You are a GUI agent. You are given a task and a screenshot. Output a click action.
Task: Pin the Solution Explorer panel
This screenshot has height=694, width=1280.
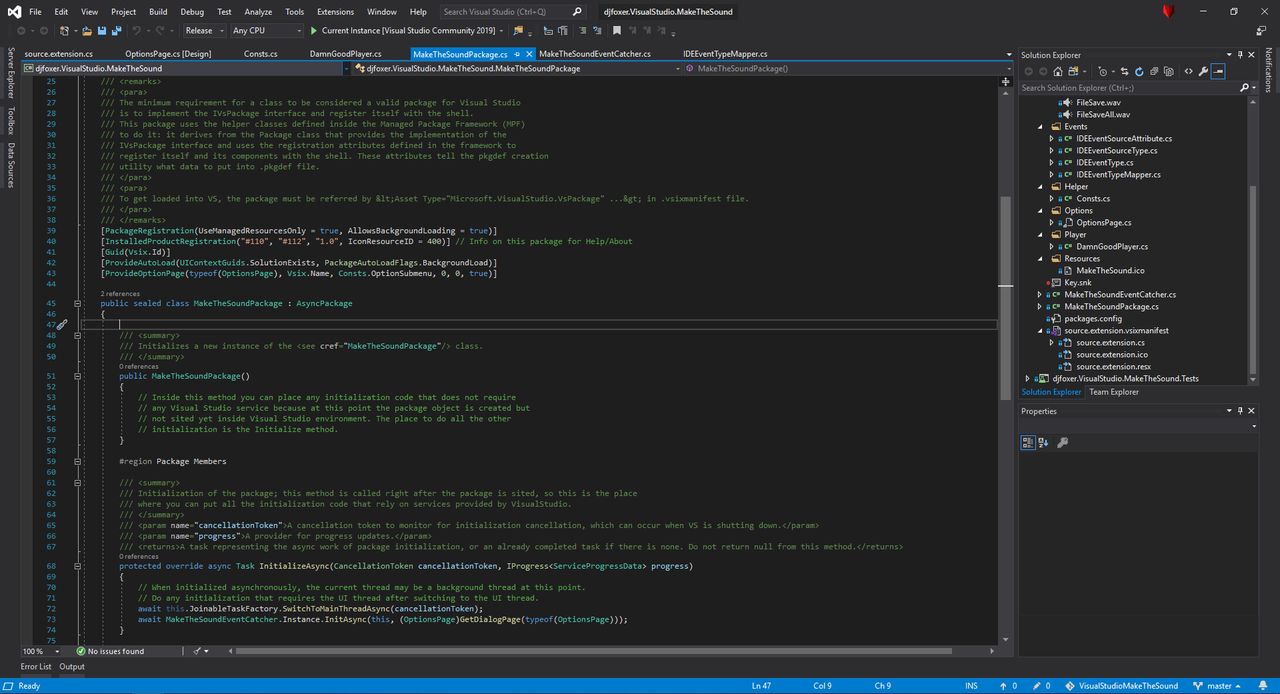click(x=1239, y=55)
